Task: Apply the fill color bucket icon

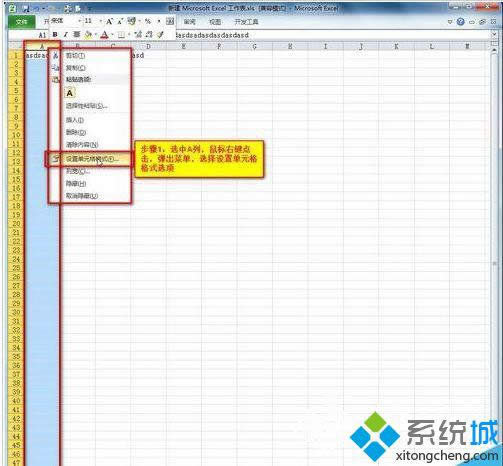Action: tap(88, 34)
